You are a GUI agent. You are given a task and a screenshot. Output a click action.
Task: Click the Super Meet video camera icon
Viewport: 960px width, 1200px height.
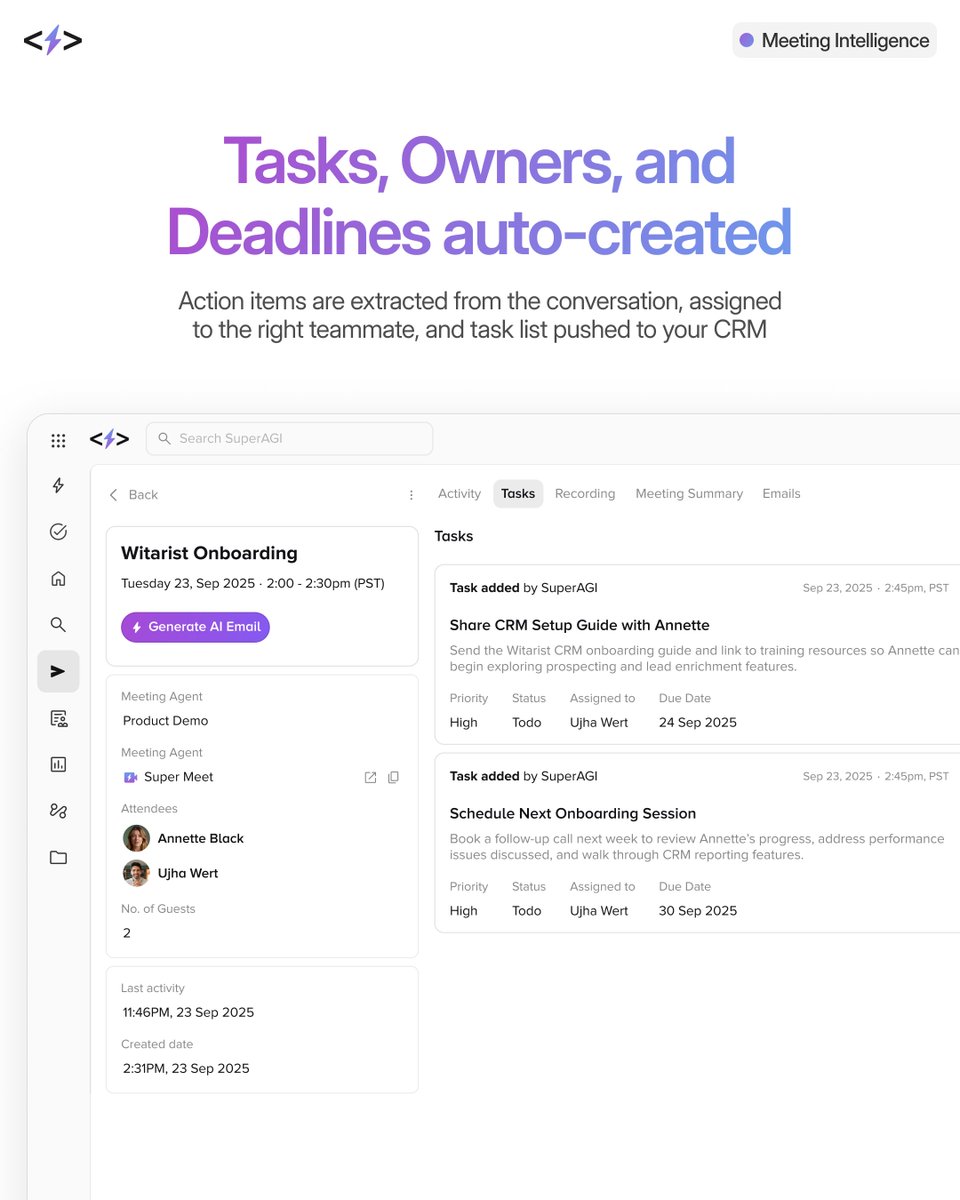pos(130,777)
